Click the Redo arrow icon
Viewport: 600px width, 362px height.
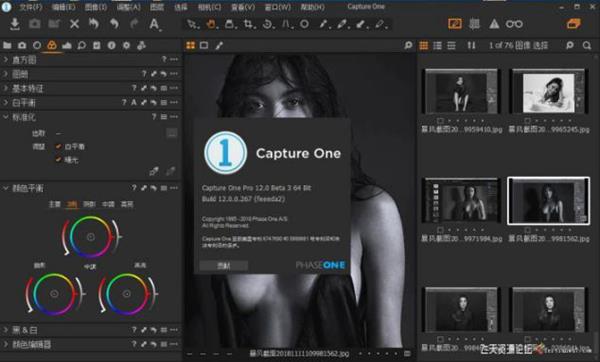[x=134, y=24]
